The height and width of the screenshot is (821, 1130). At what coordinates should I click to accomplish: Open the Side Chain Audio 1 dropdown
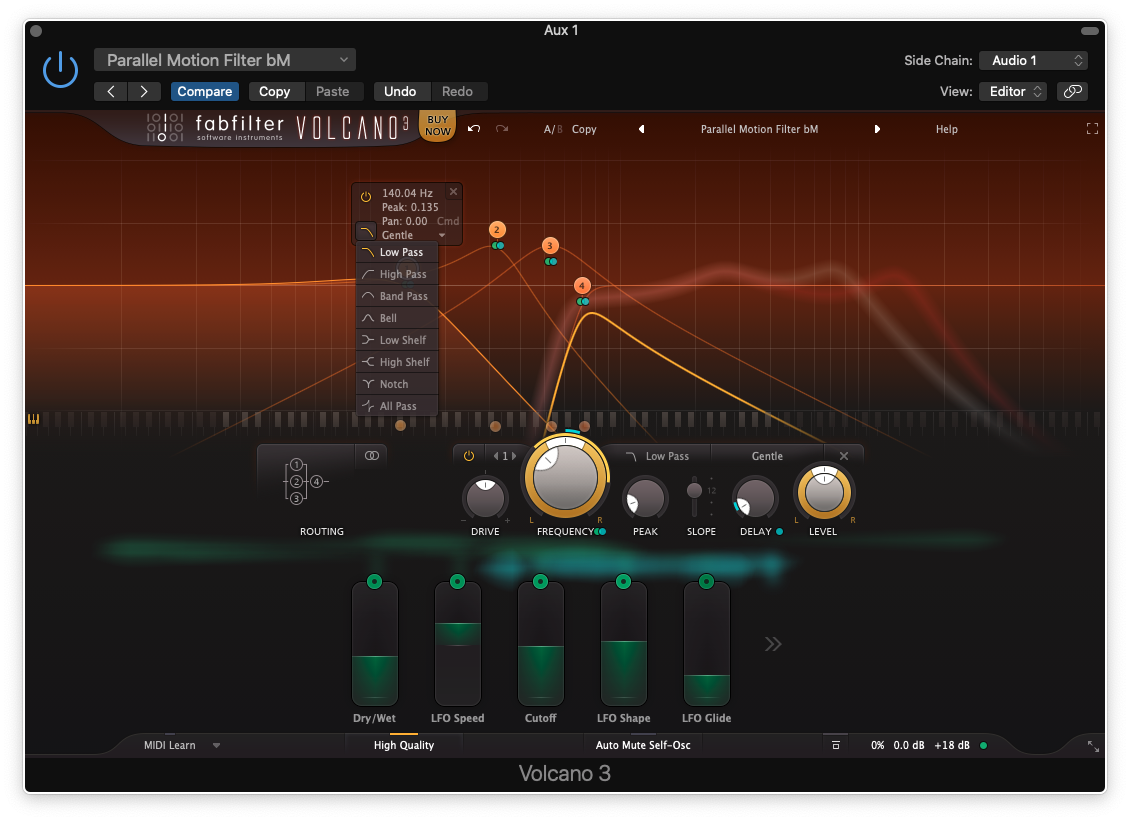coord(1033,60)
